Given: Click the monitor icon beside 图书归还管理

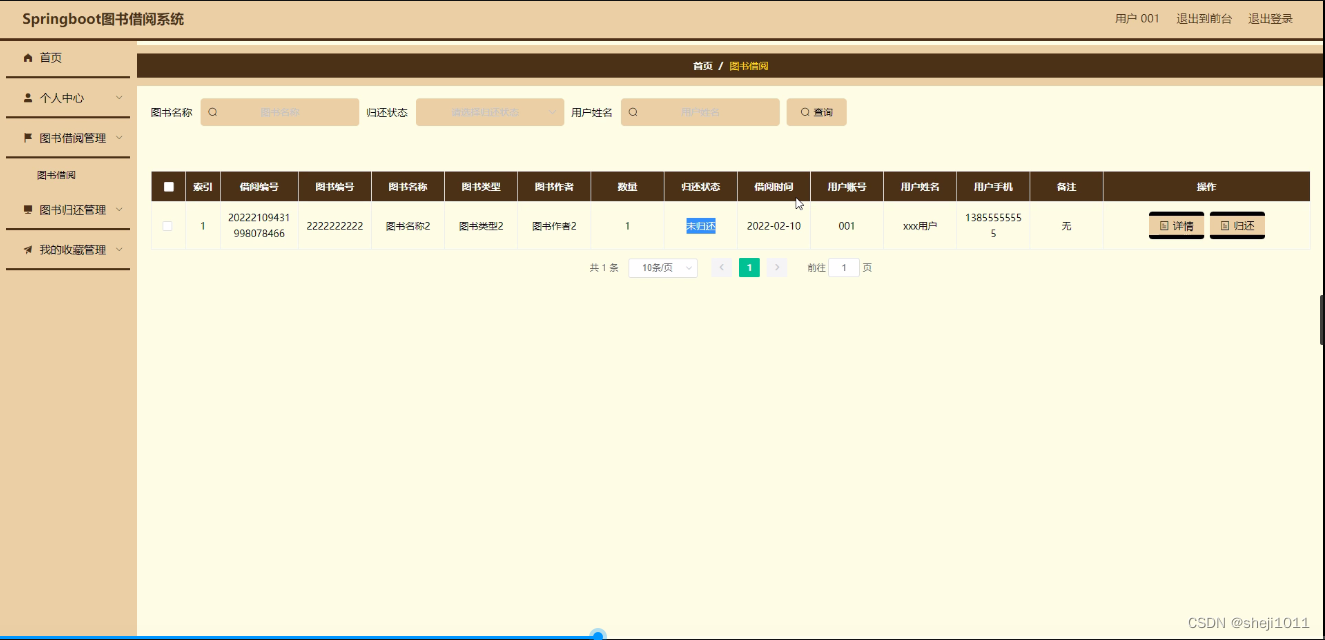Looking at the screenshot, I should 27,209.
